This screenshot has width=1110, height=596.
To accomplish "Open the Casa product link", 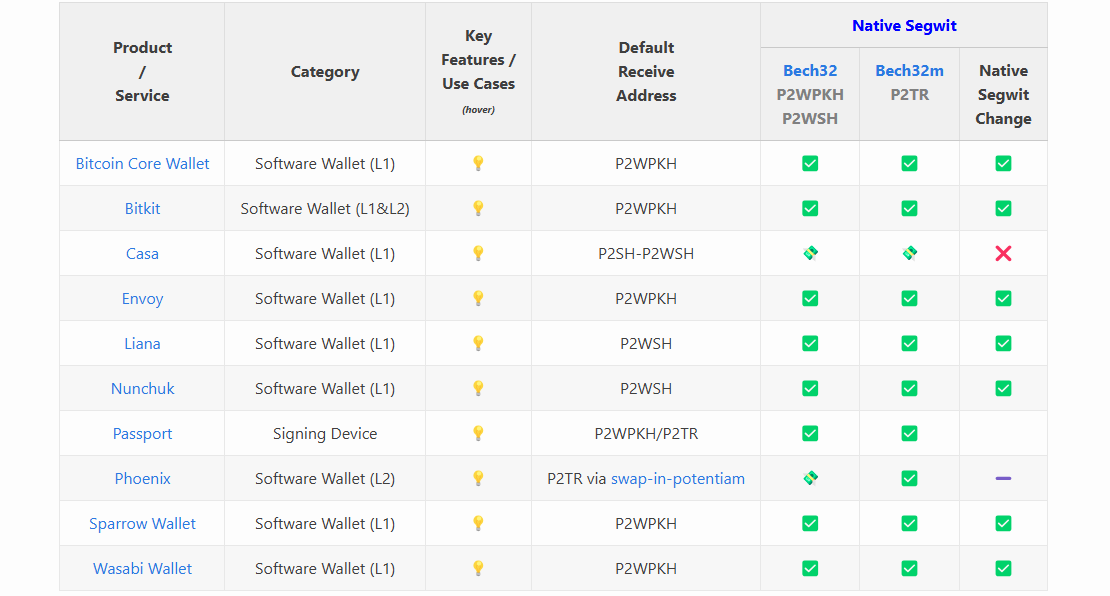I will coord(142,253).
